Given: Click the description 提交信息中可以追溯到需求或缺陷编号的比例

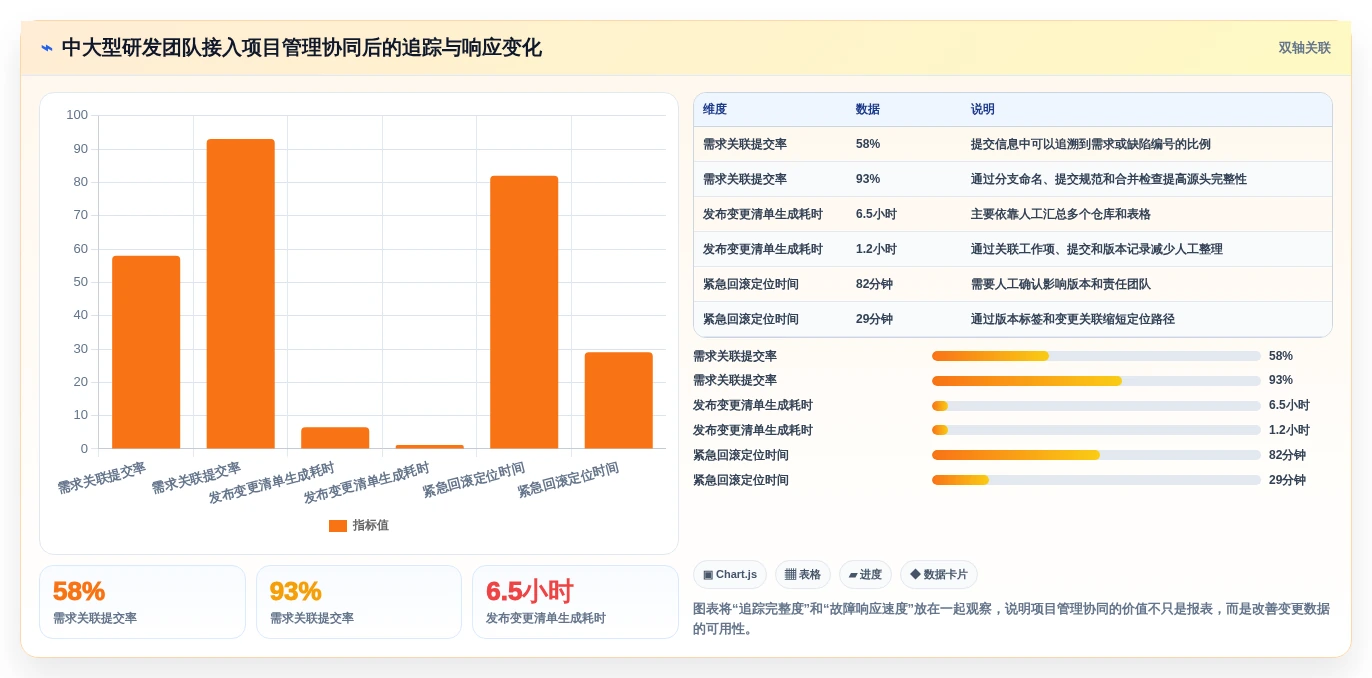Looking at the screenshot, I should coord(1091,144).
